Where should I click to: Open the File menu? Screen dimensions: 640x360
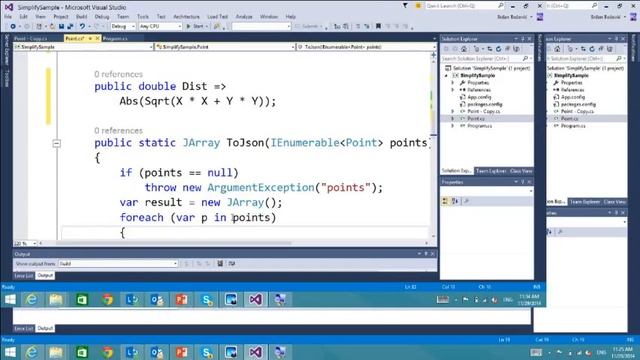point(8,17)
